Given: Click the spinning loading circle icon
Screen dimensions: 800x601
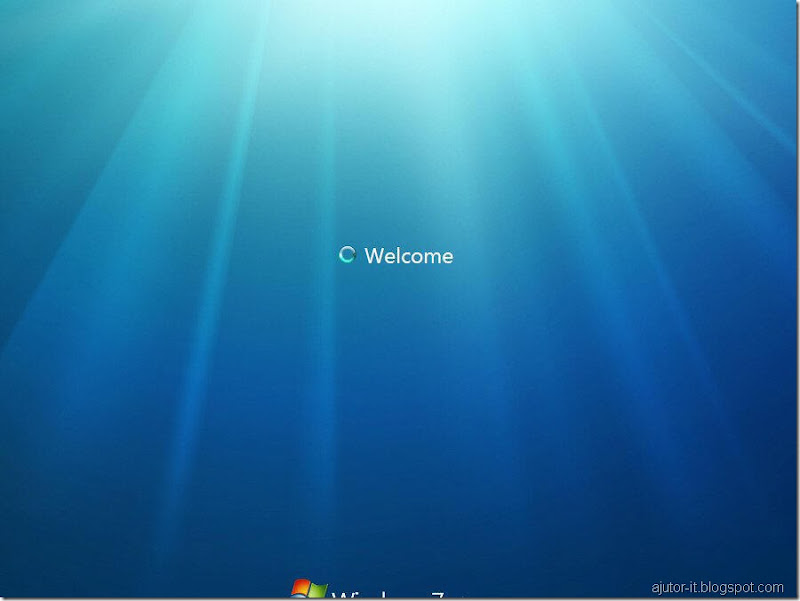Looking at the screenshot, I should [347, 254].
